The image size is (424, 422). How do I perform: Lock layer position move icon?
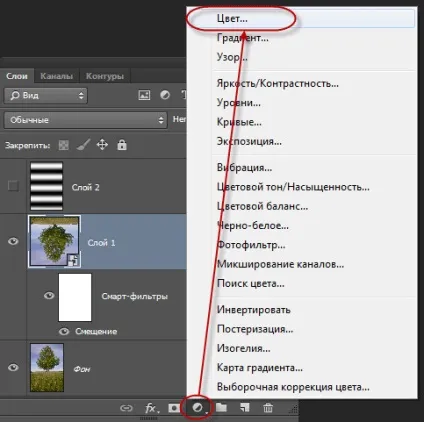point(102,145)
